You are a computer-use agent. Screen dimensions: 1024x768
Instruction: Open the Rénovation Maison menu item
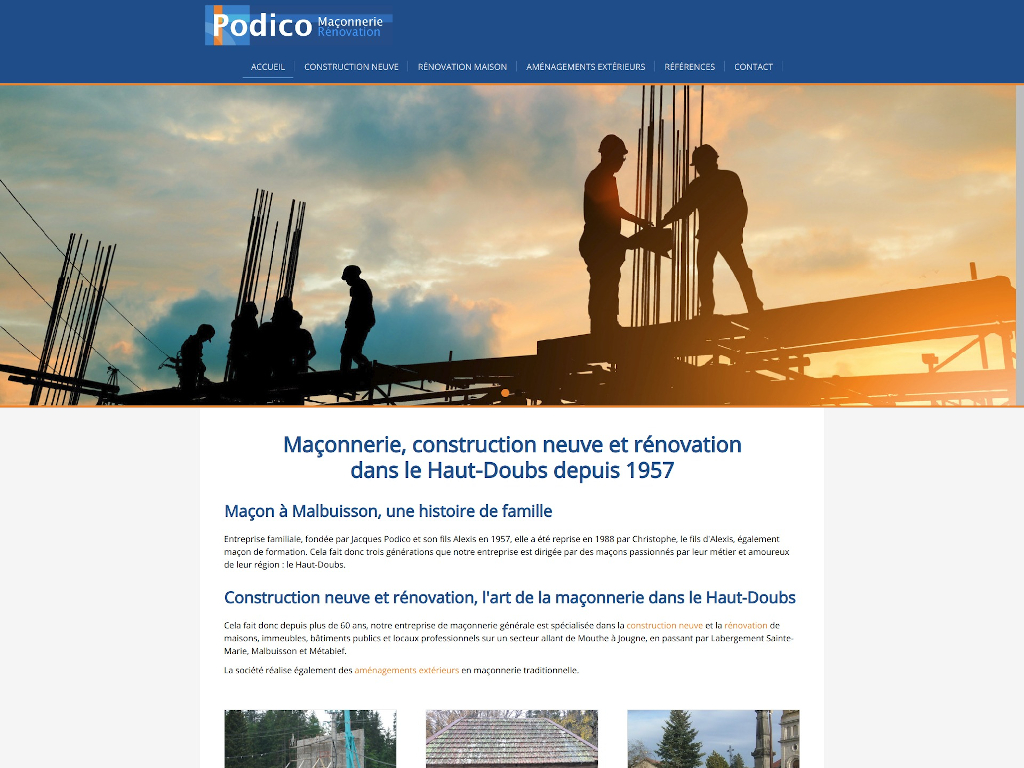[462, 67]
